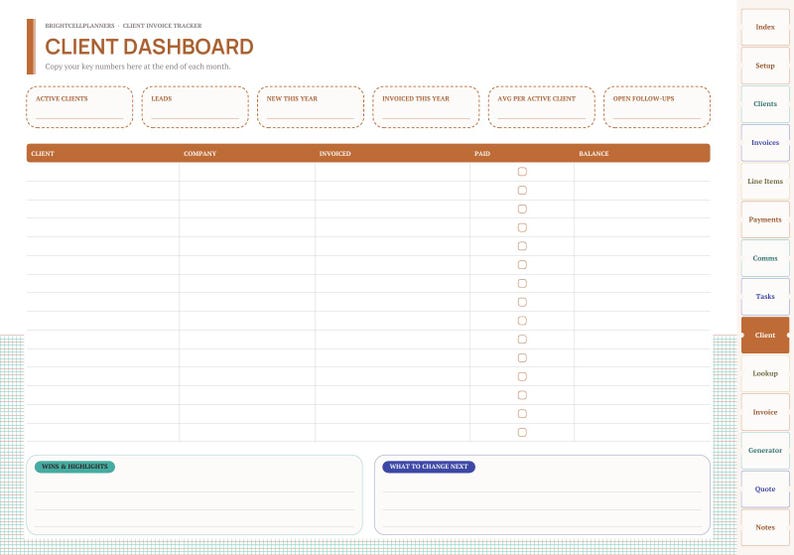The image size is (794, 555).
Task: Click the Active Clients summary box
Action: coord(80,107)
